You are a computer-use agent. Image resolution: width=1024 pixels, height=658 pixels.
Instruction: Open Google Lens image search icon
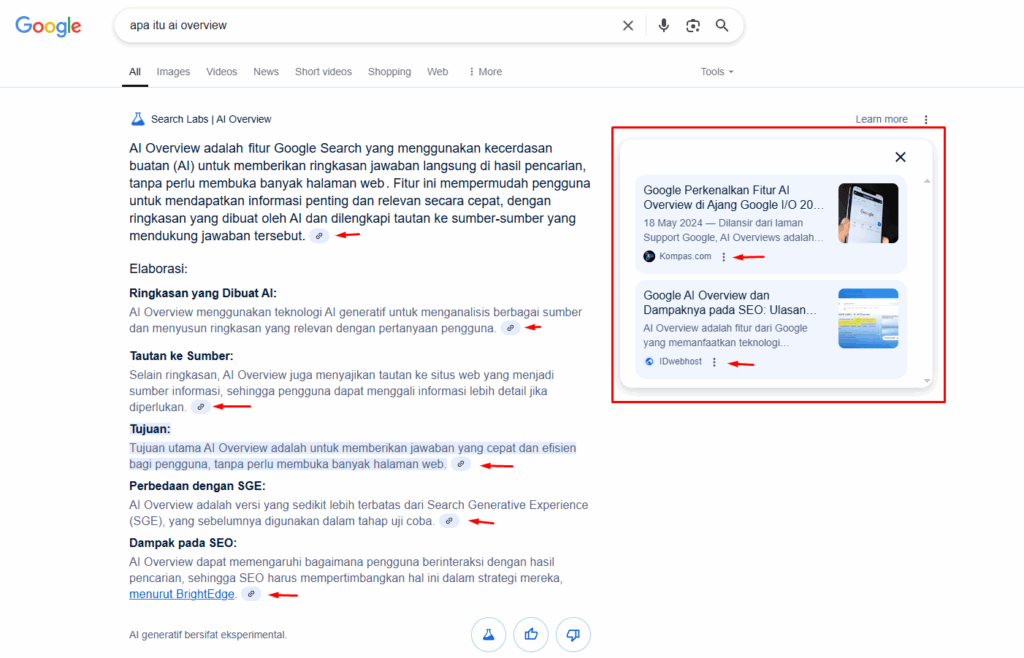pos(693,25)
